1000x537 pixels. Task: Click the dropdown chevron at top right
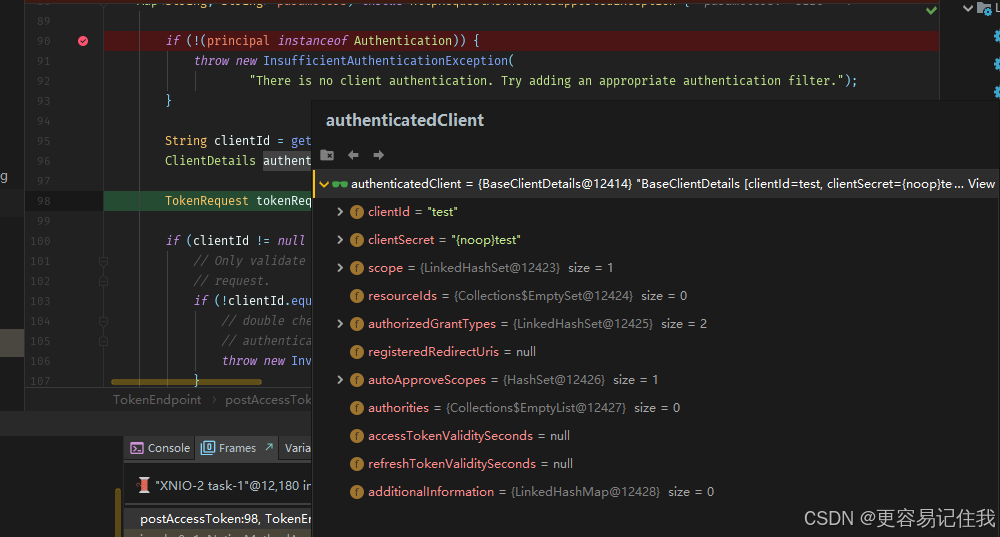967,8
